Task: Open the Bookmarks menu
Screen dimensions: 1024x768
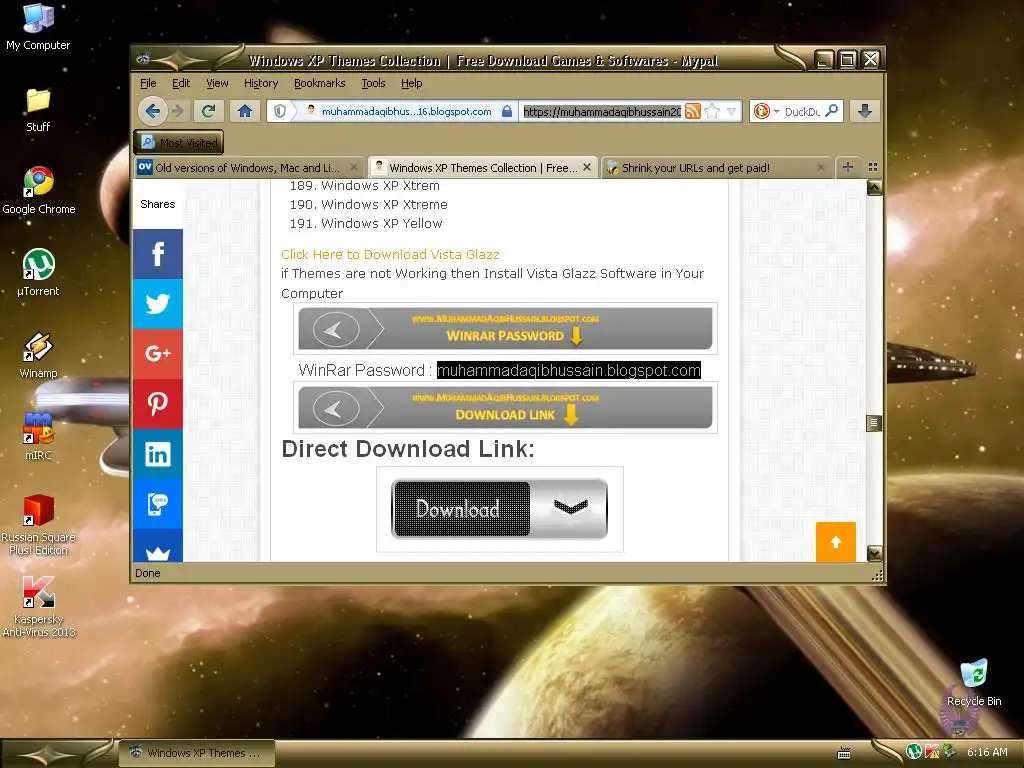Action: coord(319,83)
